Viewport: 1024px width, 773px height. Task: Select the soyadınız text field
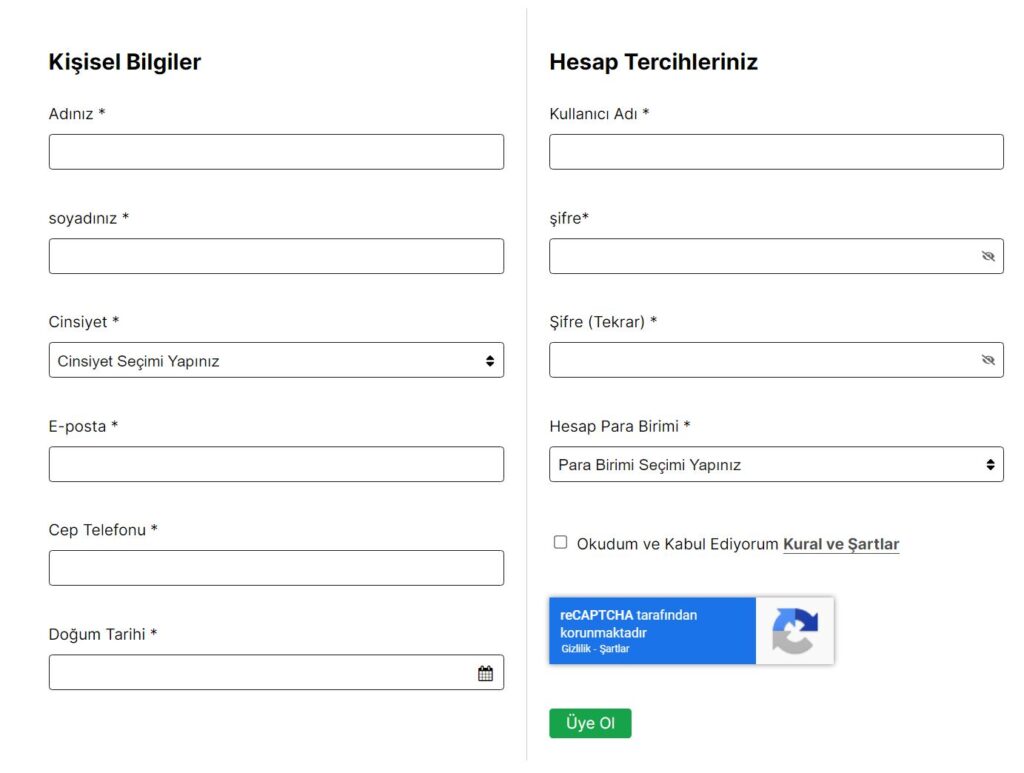(276, 256)
